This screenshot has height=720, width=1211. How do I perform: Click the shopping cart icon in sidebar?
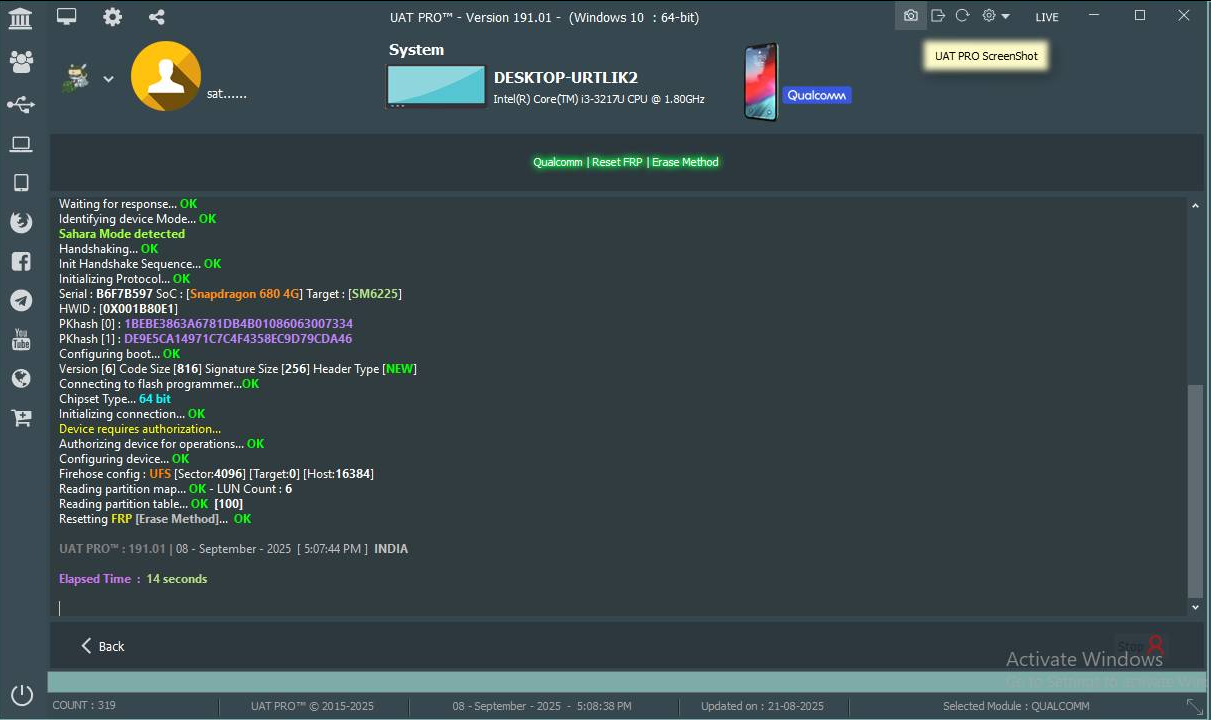pyautogui.click(x=20, y=418)
